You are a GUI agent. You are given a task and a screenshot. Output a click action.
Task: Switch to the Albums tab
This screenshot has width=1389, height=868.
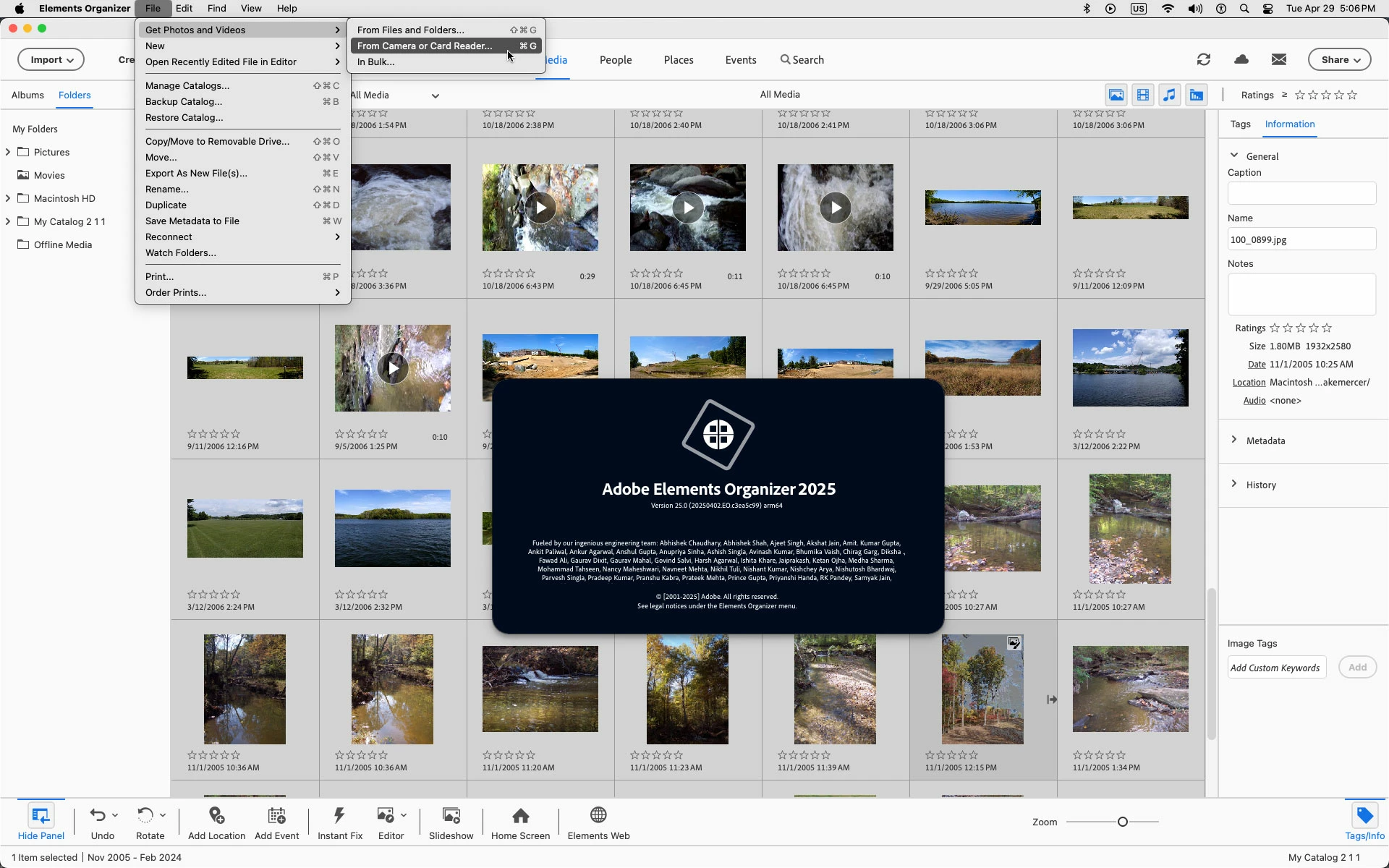27,95
